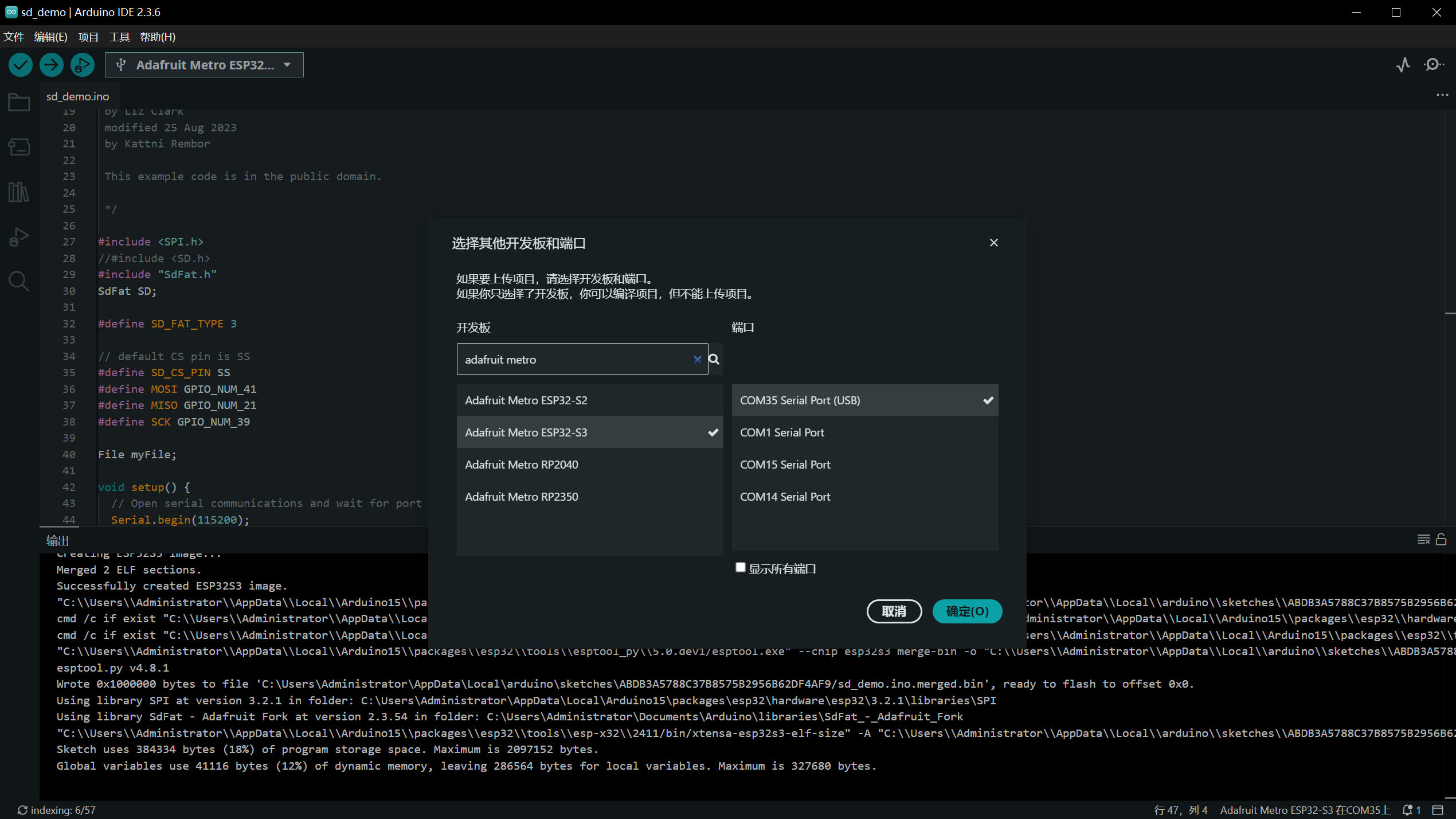Click the Upload arrow button
The height and width of the screenshot is (819, 1456).
(52, 65)
